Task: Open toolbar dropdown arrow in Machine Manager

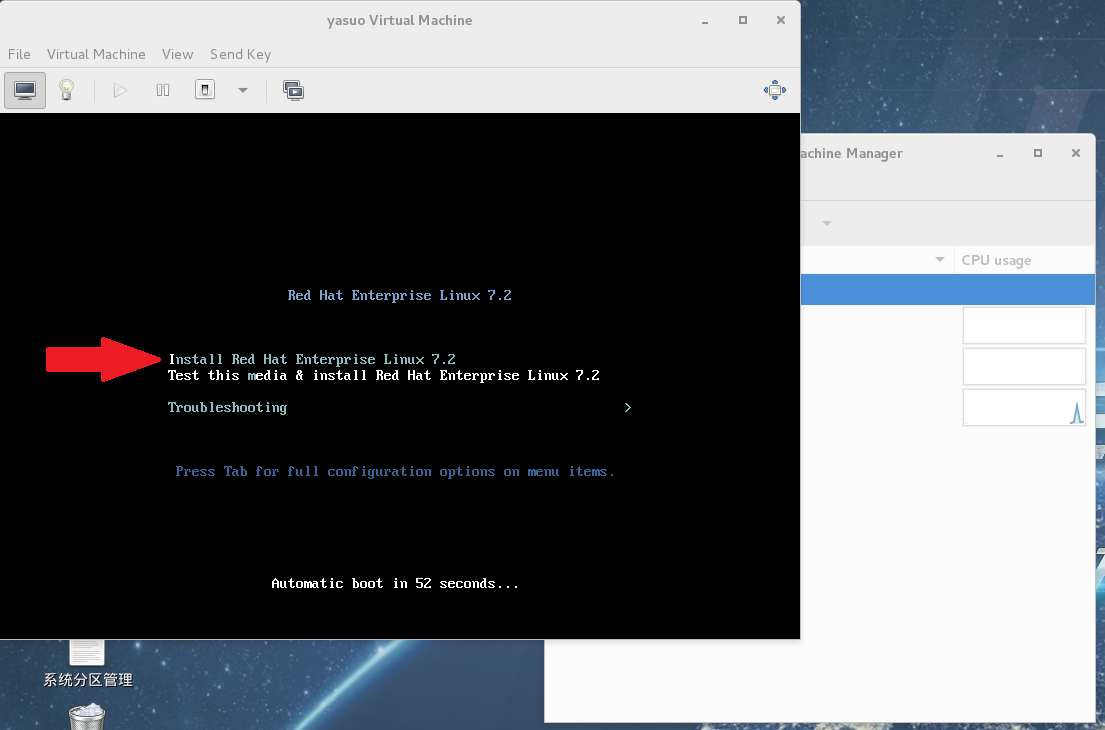Action: pos(827,223)
